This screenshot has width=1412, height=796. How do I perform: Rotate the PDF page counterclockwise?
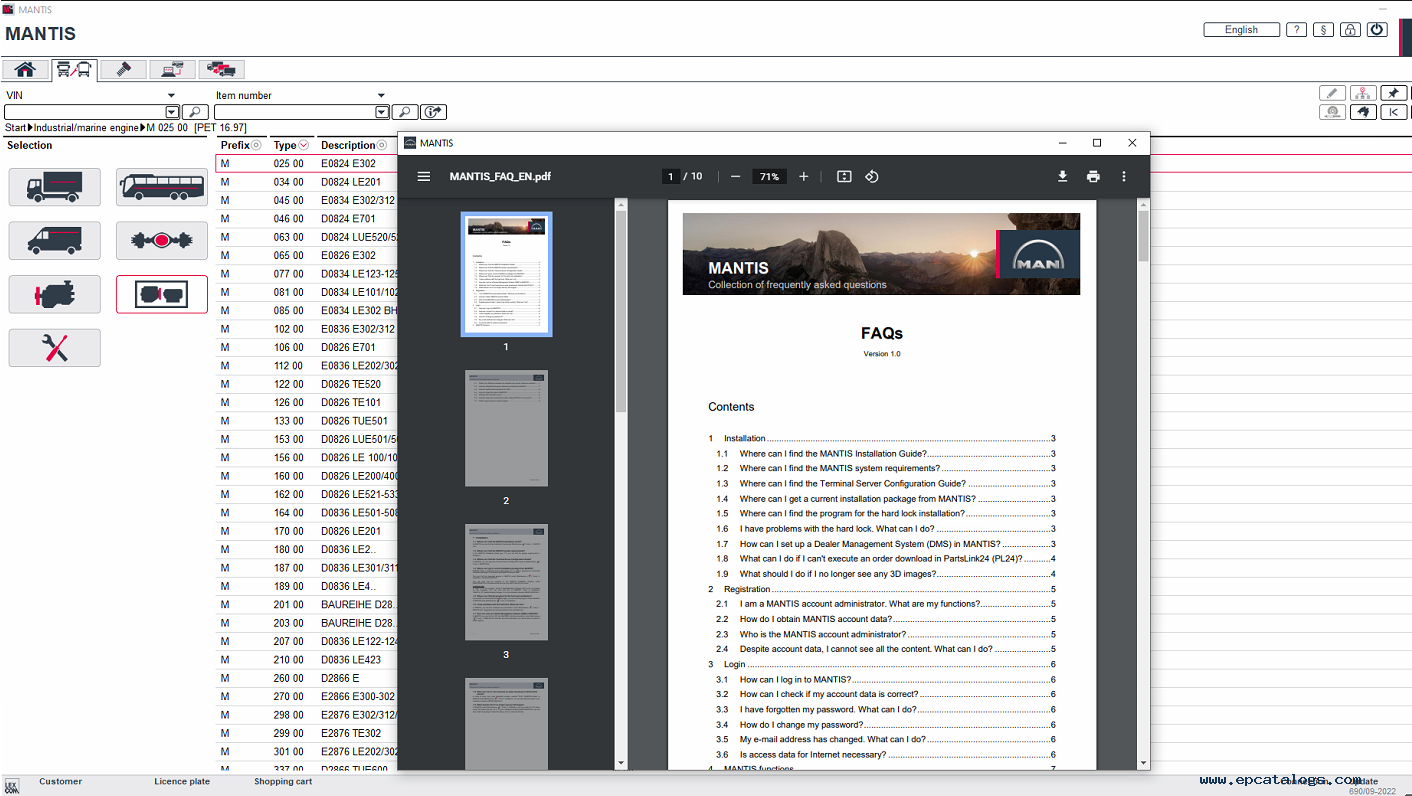[x=872, y=177]
